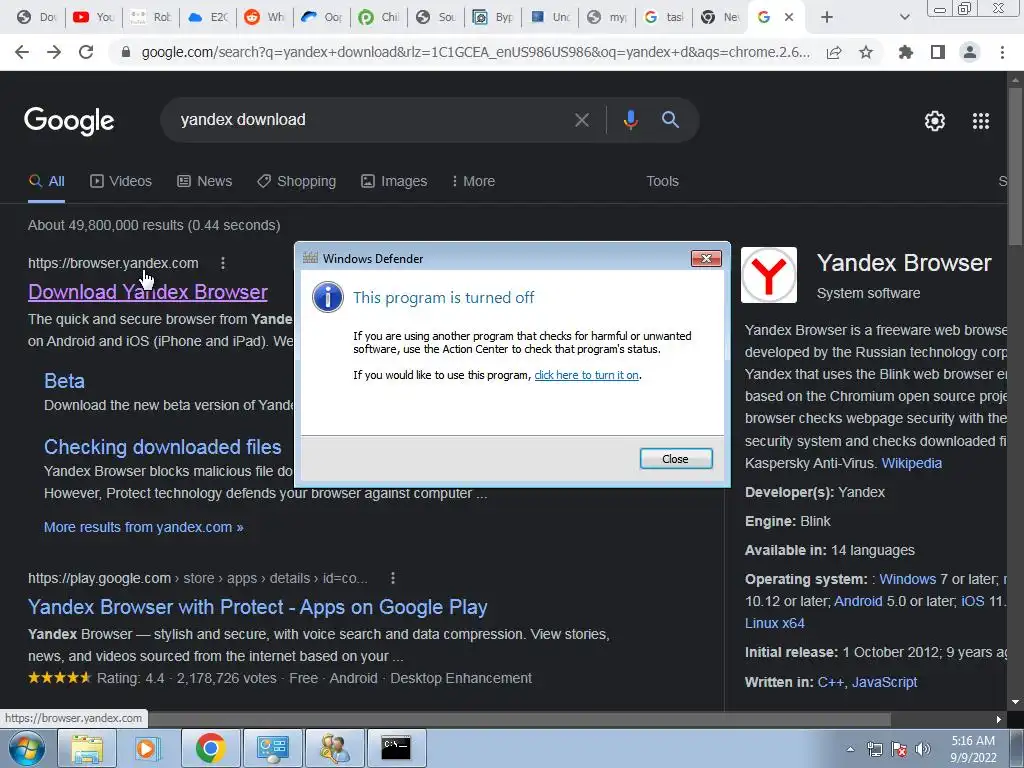Viewport: 1024px width, 768px height.
Task: Switch to the YouTube browser tab
Action: [x=93, y=17]
